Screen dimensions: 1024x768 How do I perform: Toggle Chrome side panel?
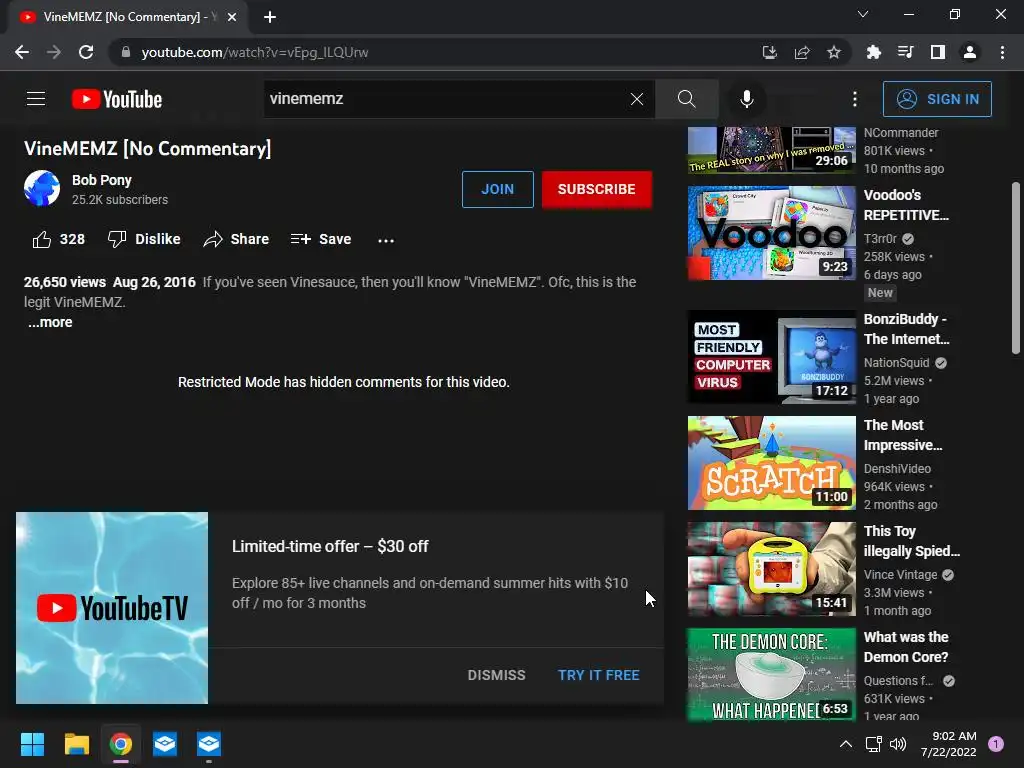coord(938,52)
